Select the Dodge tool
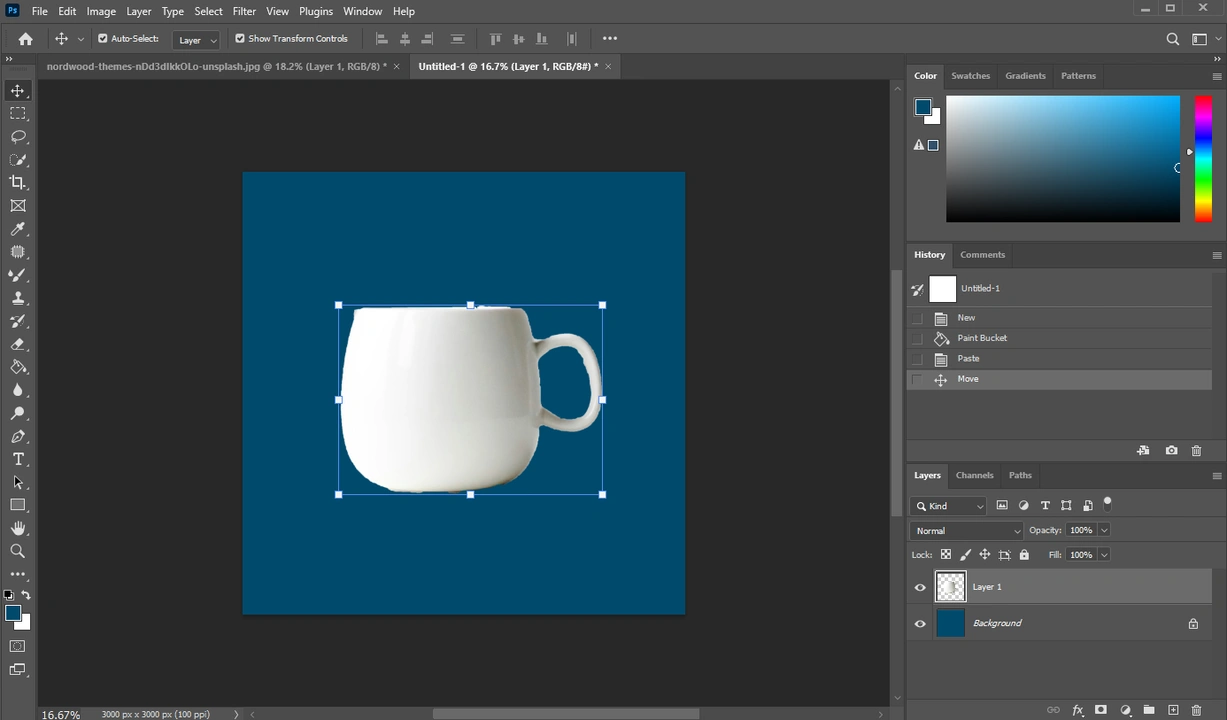The height and width of the screenshot is (720, 1227). click(18, 413)
